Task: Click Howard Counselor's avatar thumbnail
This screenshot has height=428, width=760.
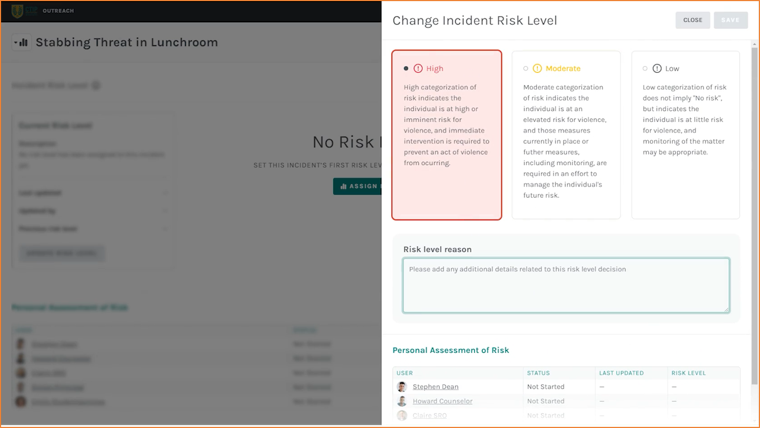Action: coord(402,401)
